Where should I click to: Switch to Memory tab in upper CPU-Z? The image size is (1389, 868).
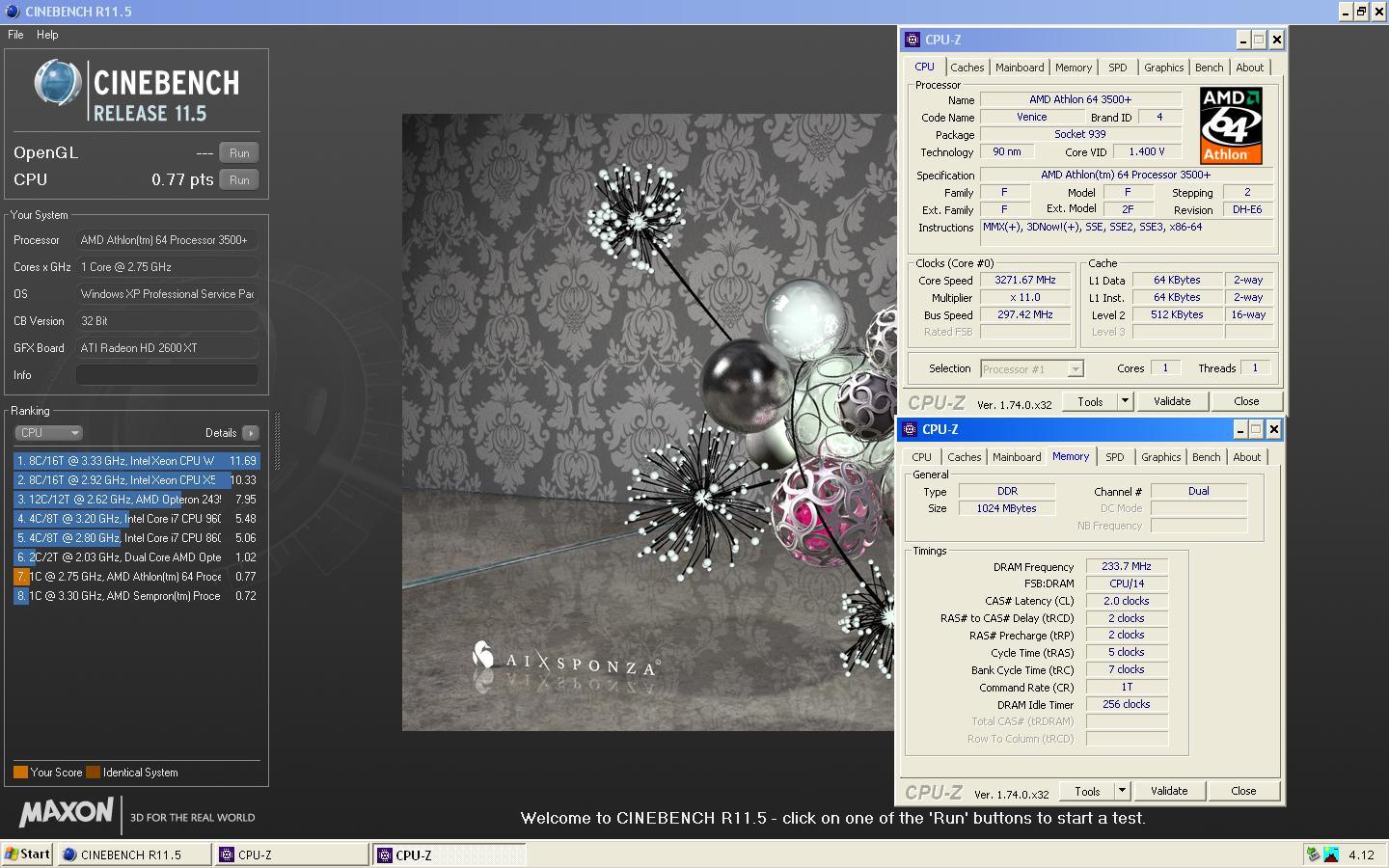click(x=1074, y=68)
